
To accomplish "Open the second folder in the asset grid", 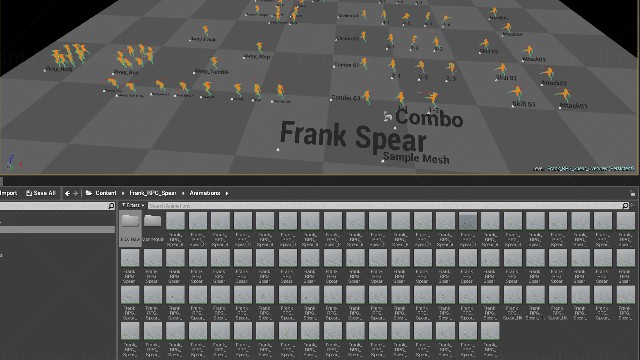I will (153, 228).
